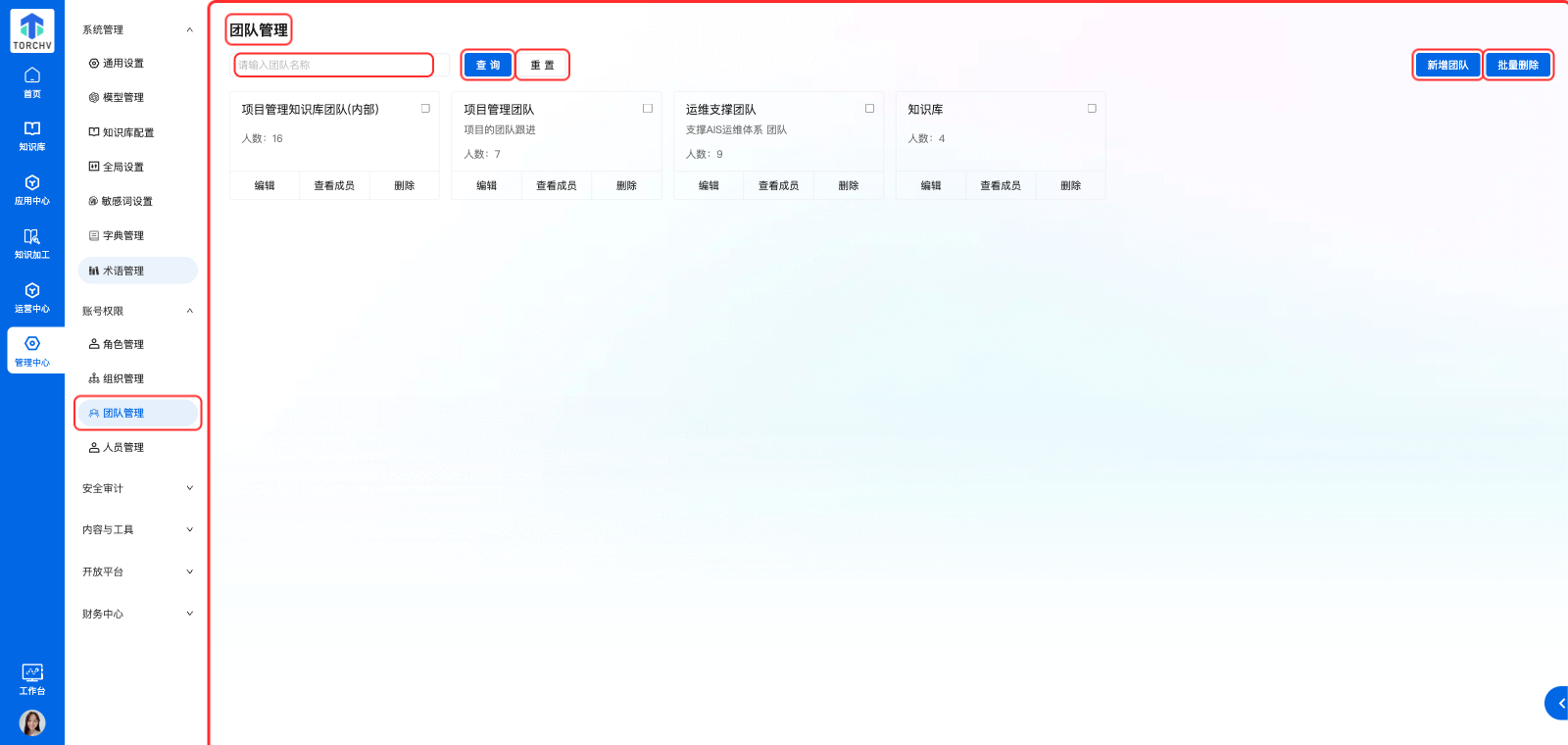The height and width of the screenshot is (745, 1568).
Task: Click 项目的团队跟进 description text
Action: point(500,129)
